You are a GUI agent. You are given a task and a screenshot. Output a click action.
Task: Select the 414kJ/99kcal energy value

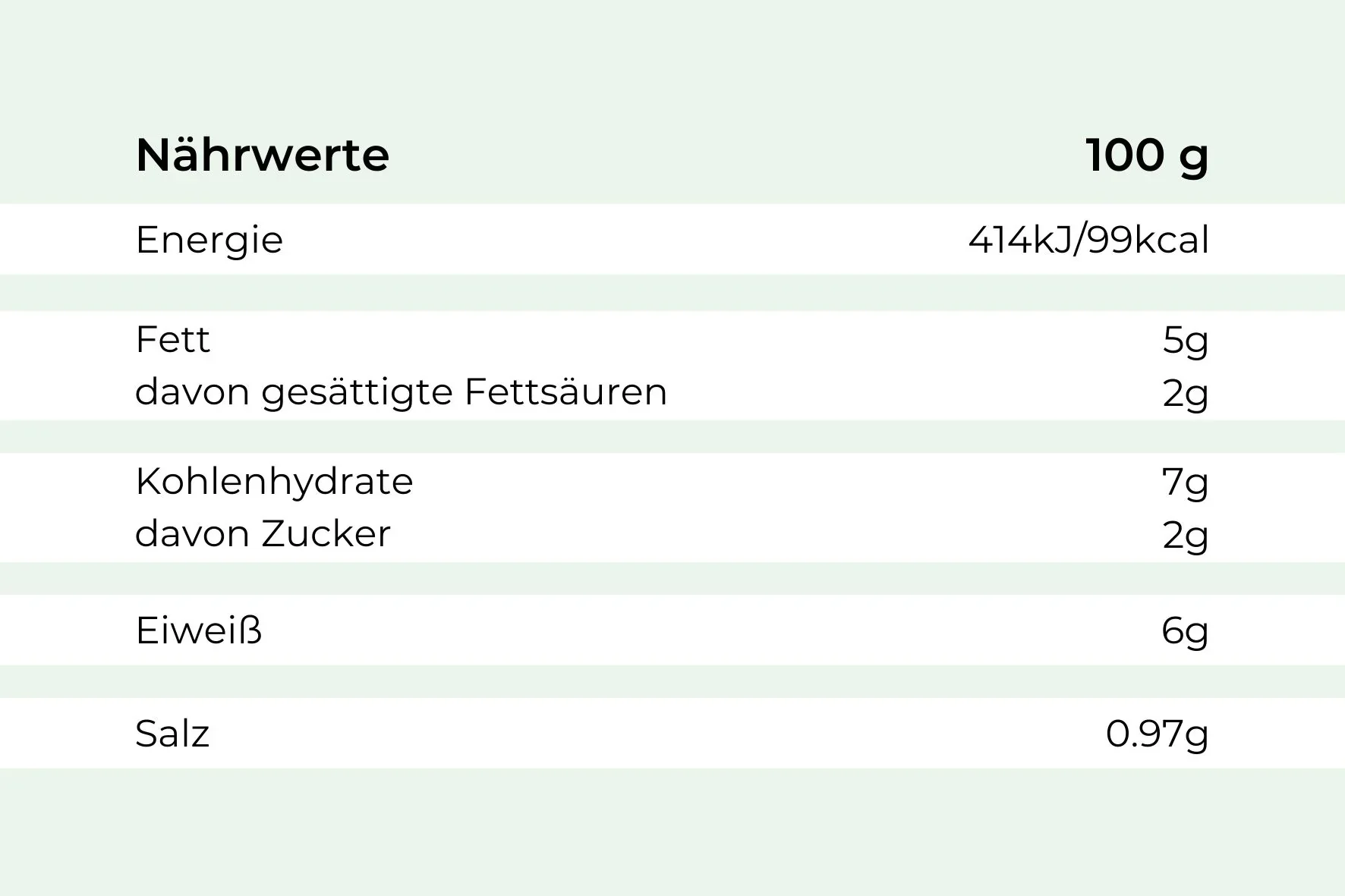click(x=1088, y=241)
